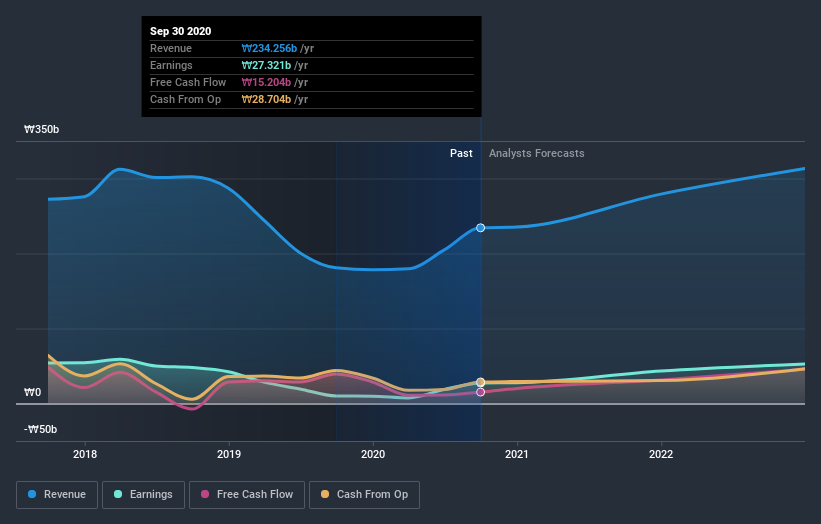
Task: Click the -₩50b y-axis label
Action: (x=40, y=429)
